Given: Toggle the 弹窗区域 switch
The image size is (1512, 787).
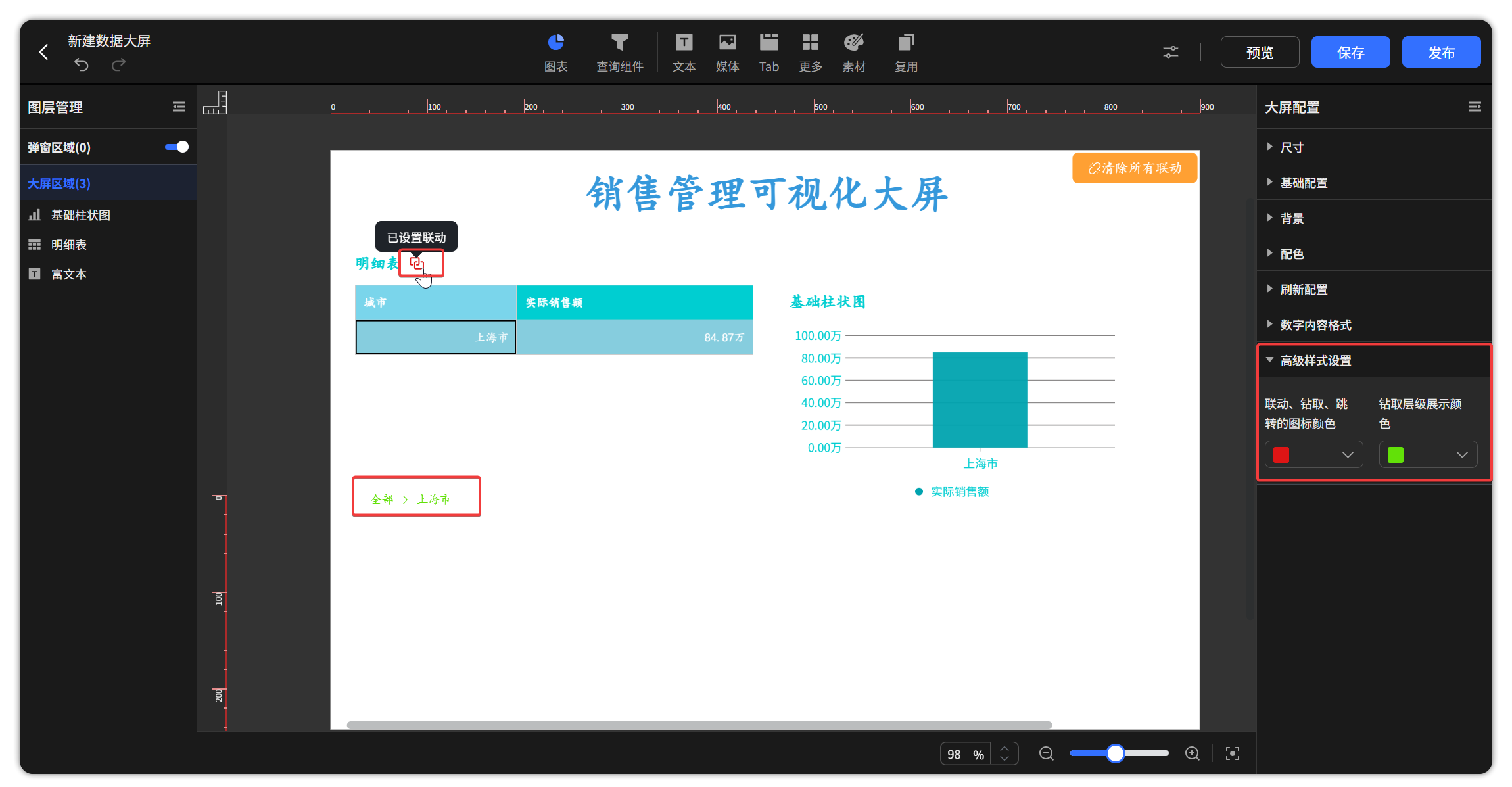Looking at the screenshot, I should (177, 147).
